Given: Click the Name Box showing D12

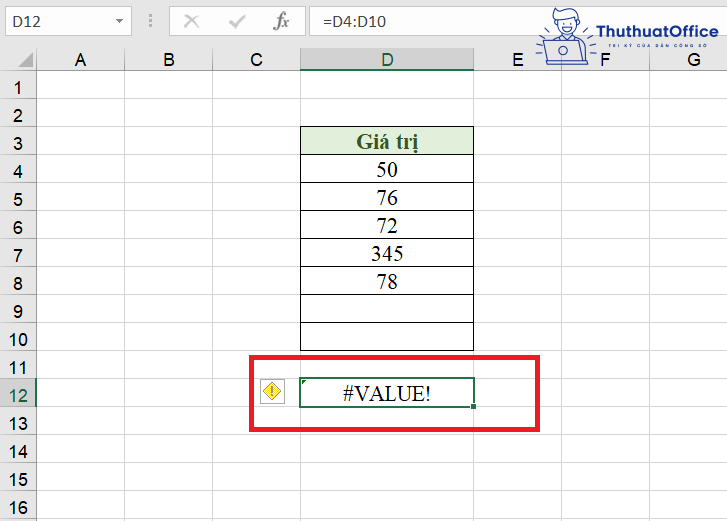Looking at the screenshot, I should 68,21.
